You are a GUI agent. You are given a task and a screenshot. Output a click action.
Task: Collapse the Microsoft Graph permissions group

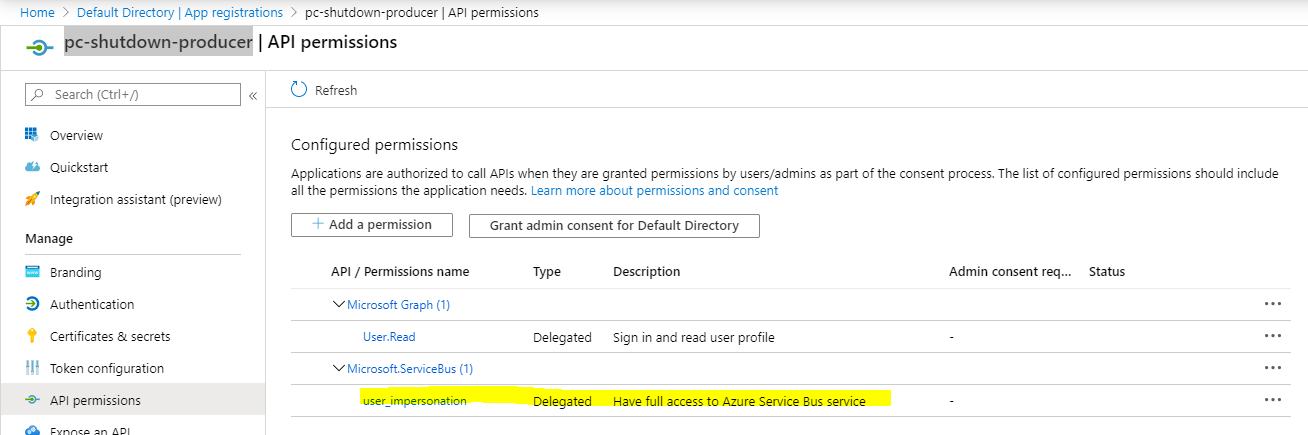click(339, 304)
